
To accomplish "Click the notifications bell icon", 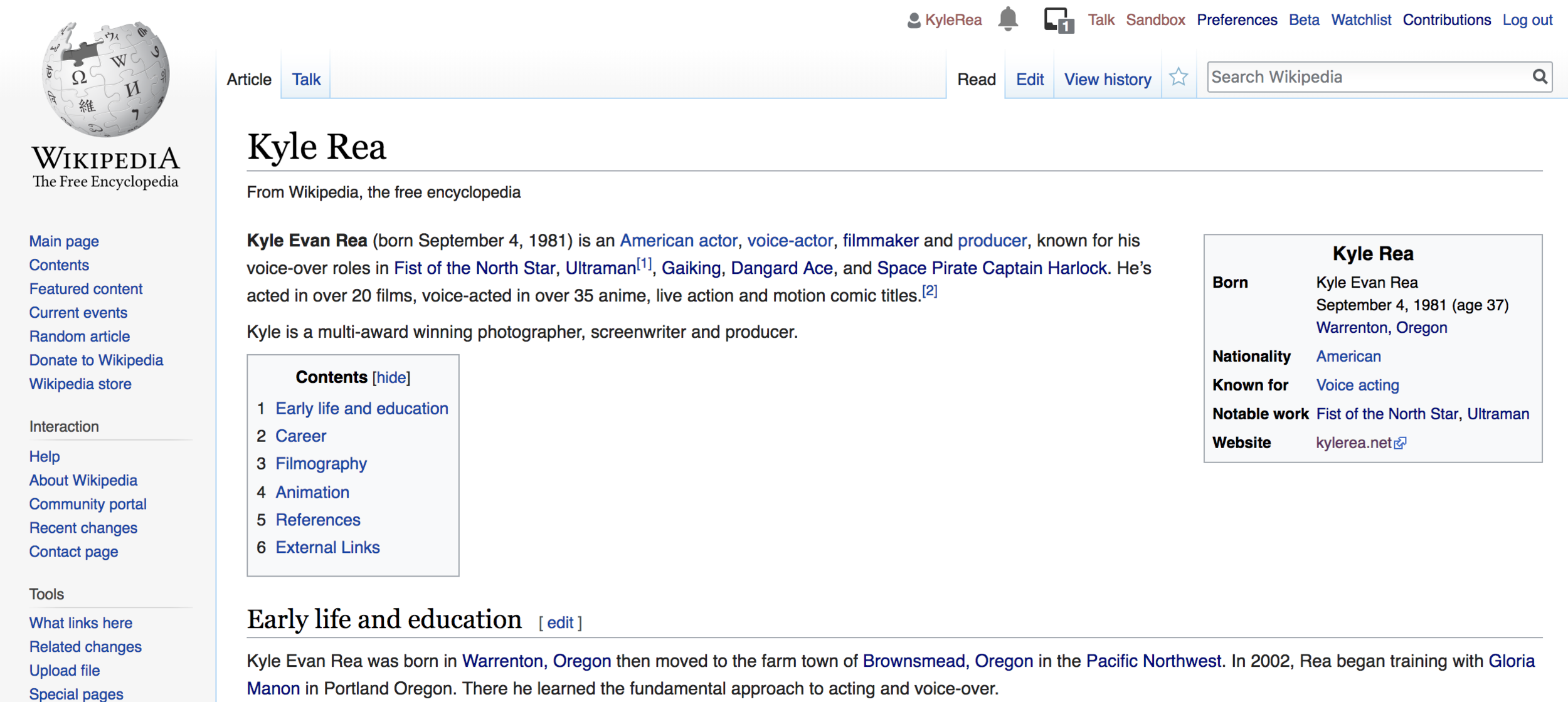I will (x=1007, y=19).
